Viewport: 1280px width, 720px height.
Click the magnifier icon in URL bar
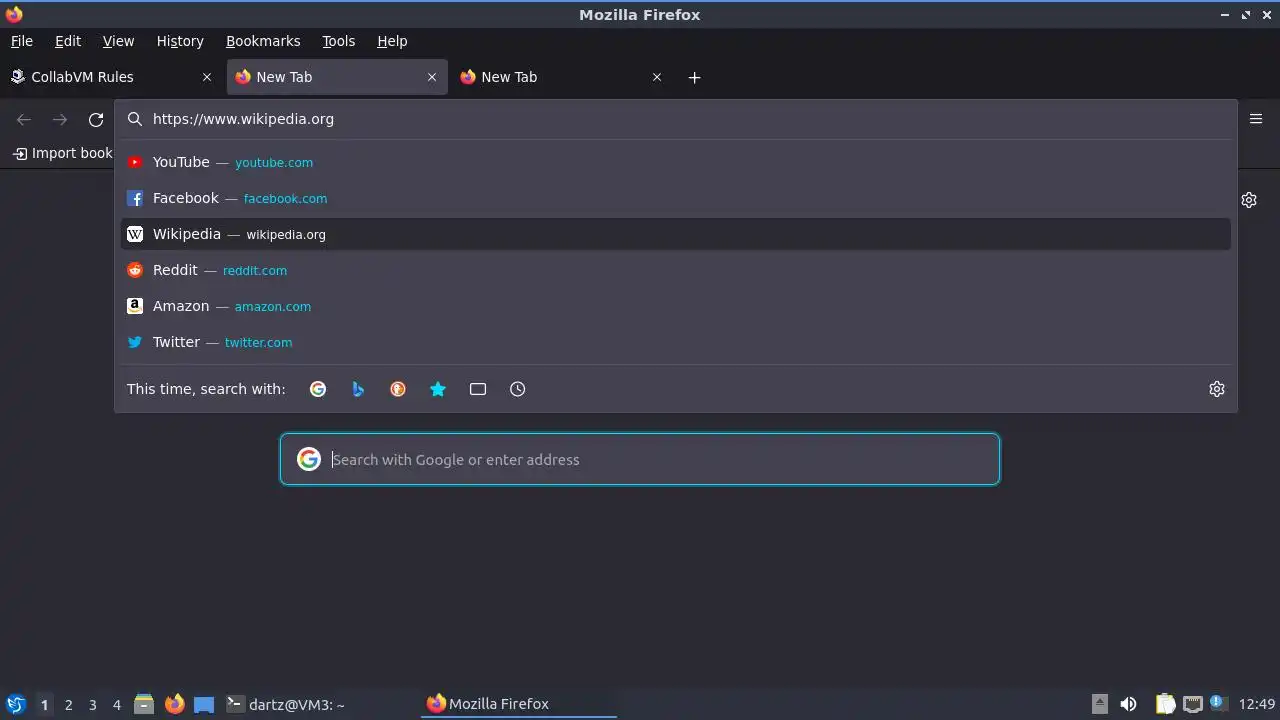(x=135, y=119)
